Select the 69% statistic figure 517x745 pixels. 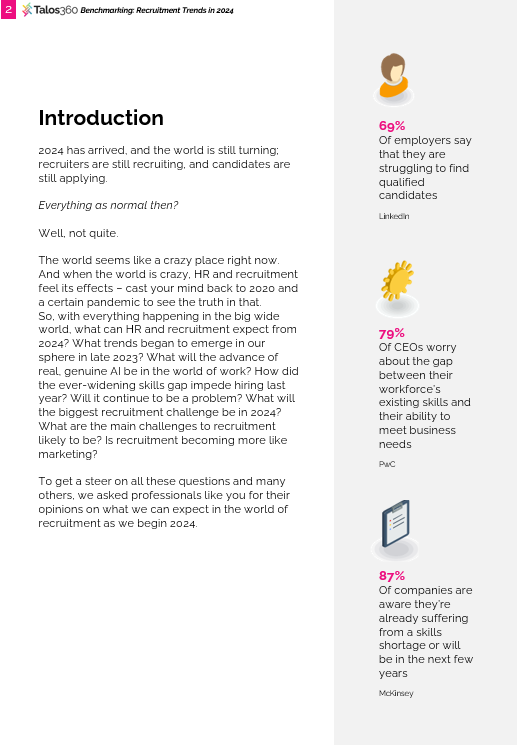tap(392, 126)
